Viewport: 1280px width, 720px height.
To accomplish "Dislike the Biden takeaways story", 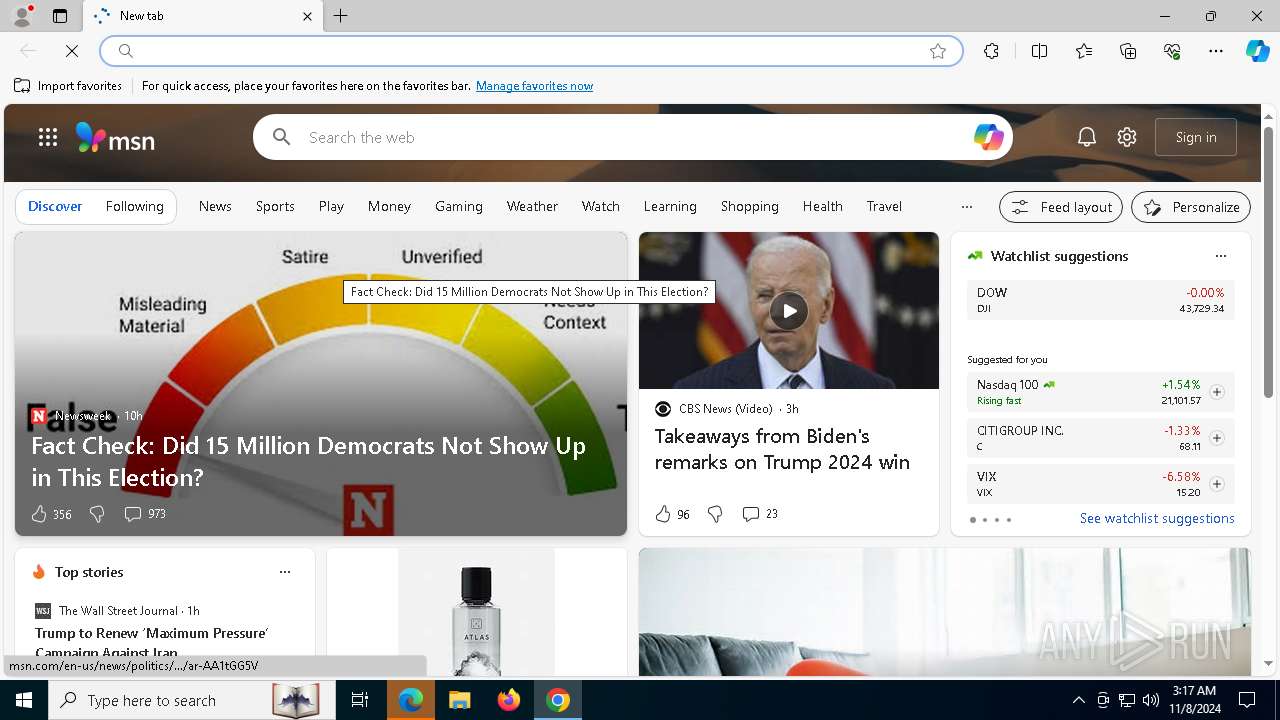I will (715, 514).
